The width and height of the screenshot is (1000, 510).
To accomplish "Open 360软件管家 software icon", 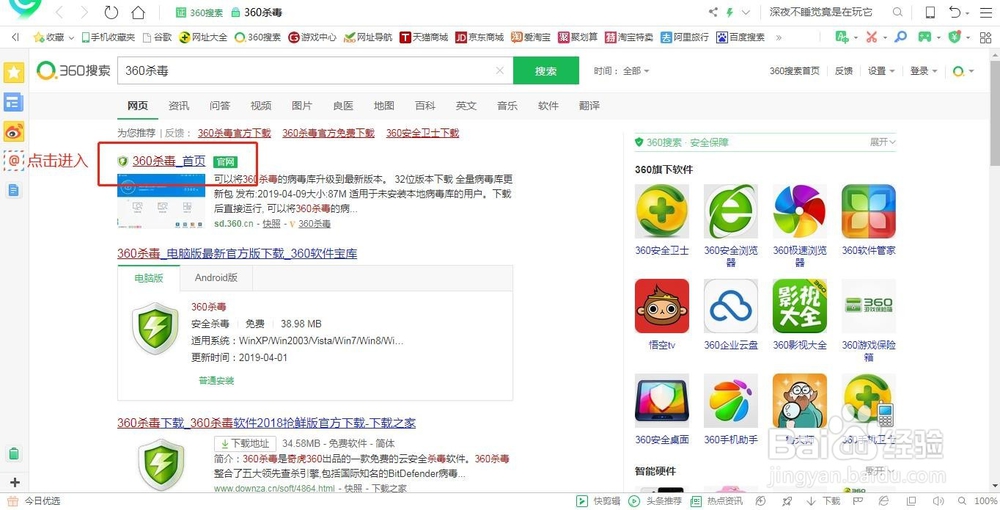I will (869, 211).
